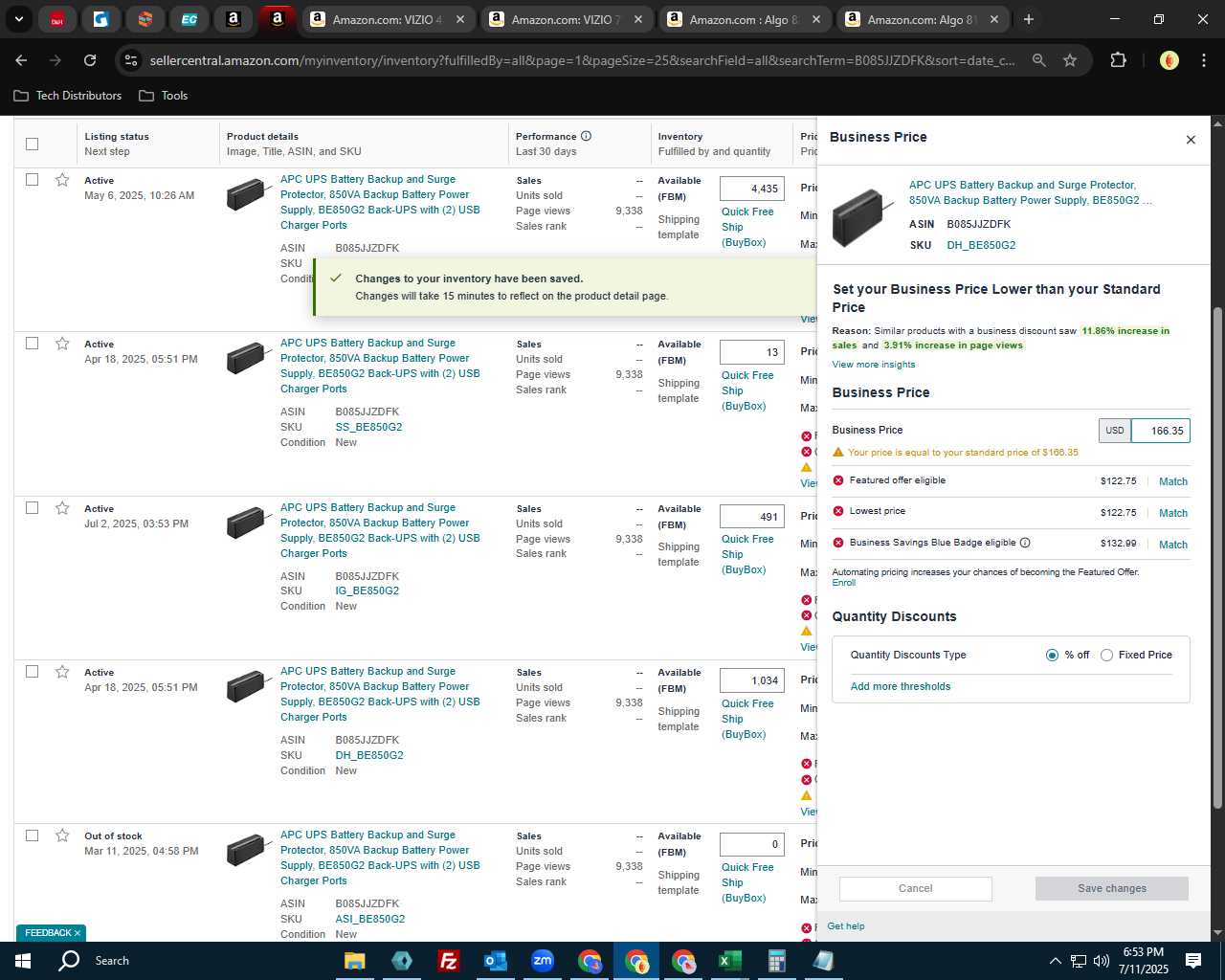Match the Featured offer eligible price
Image resolution: width=1225 pixels, height=980 pixels.
pos(1173,482)
